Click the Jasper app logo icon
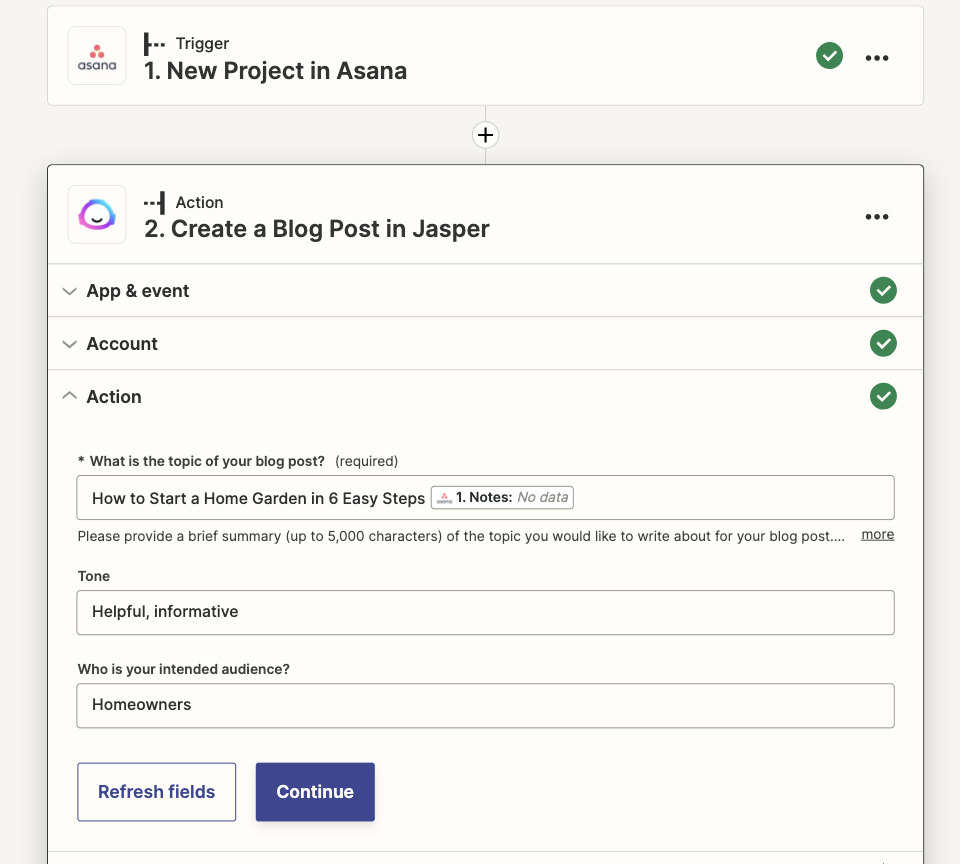960x864 pixels. point(97,215)
